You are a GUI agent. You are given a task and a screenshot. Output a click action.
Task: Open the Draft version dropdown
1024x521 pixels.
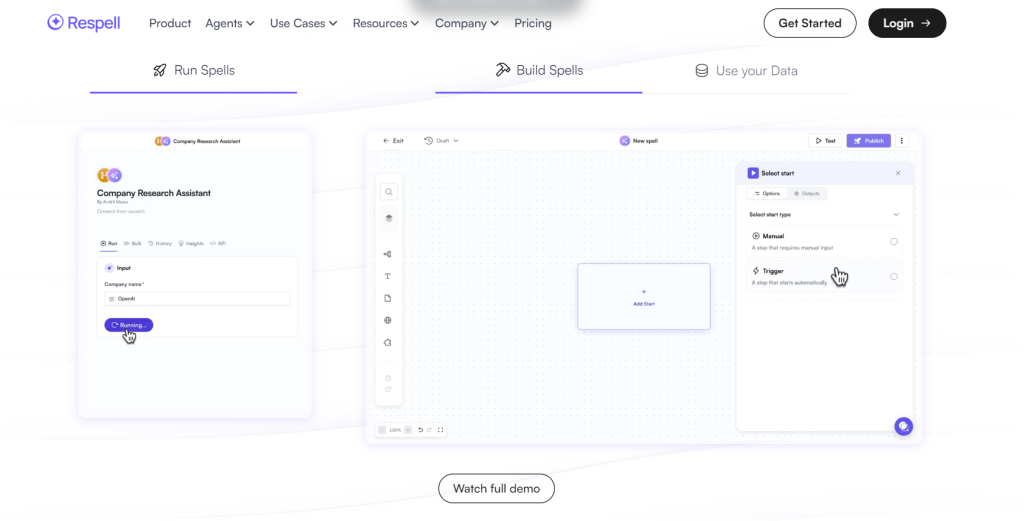(441, 141)
